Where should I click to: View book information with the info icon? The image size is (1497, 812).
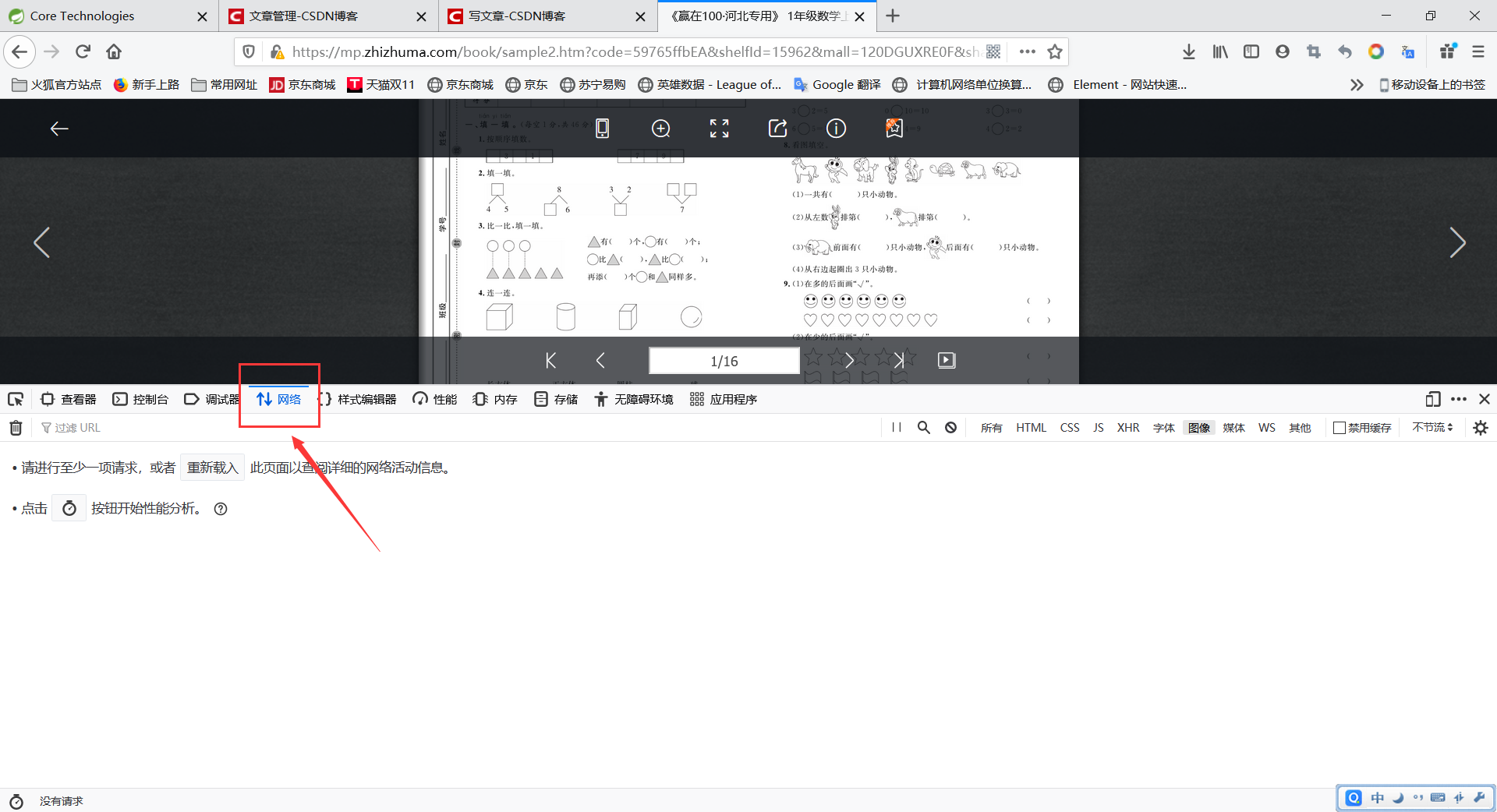[x=836, y=128]
